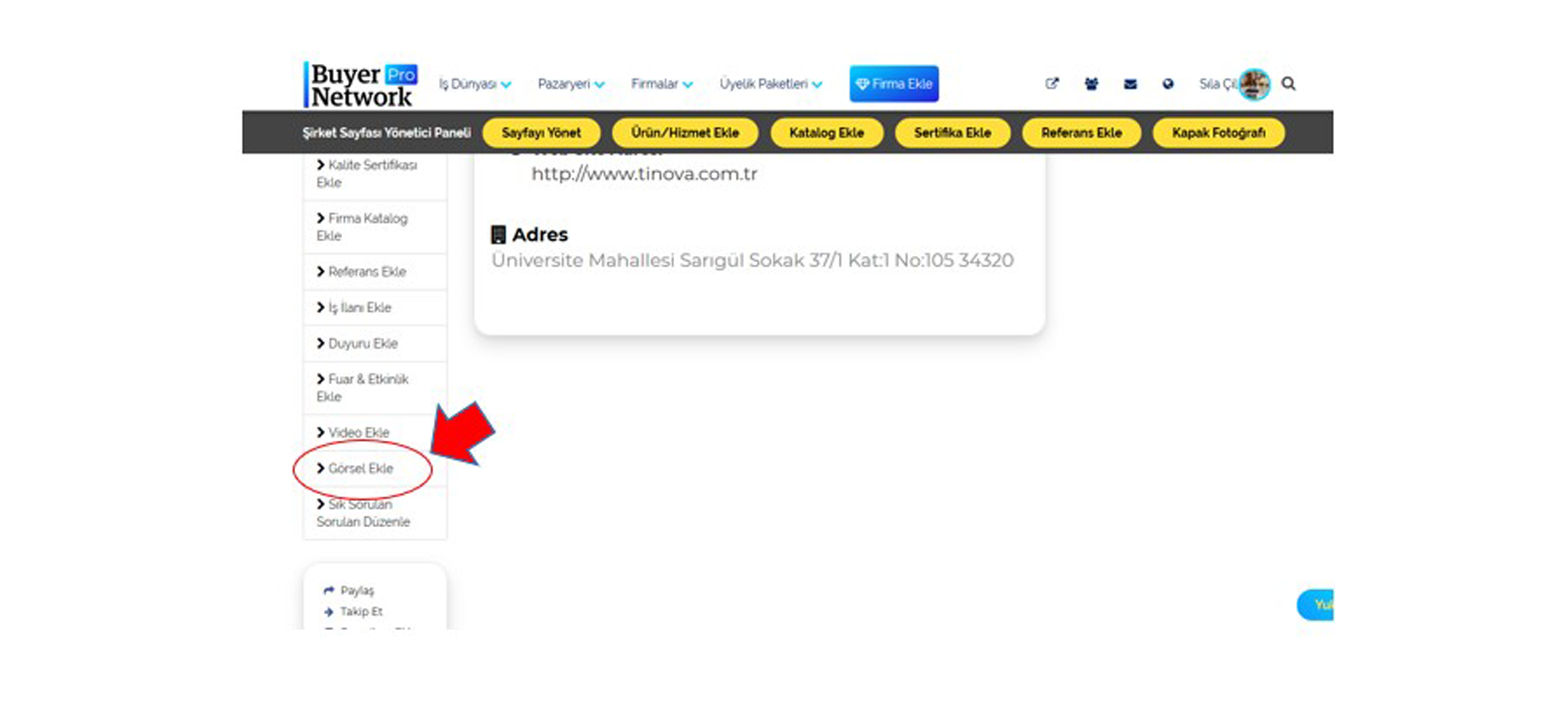Click the Takip Et follow link
The width and height of the screenshot is (1568, 701).
click(x=353, y=611)
